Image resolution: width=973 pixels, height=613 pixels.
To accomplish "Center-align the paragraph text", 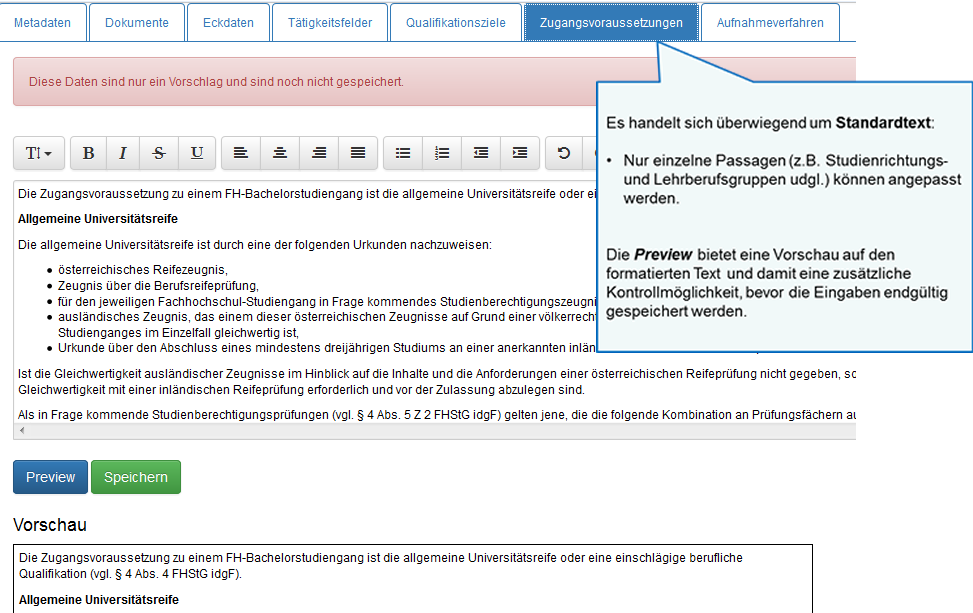I will [x=280, y=153].
